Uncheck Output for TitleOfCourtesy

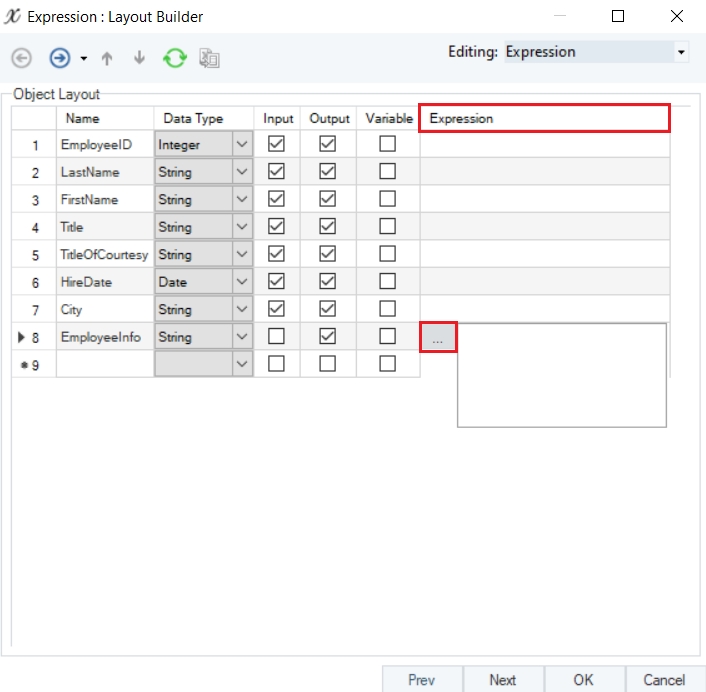point(327,254)
